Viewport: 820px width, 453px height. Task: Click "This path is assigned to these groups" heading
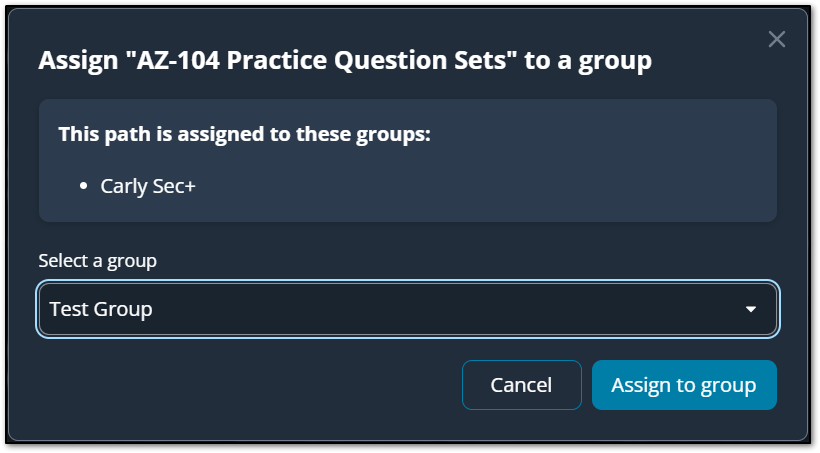coord(244,133)
